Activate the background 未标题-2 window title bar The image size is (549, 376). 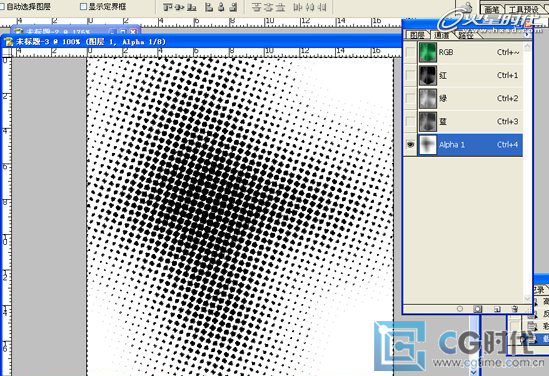[x=75, y=30]
